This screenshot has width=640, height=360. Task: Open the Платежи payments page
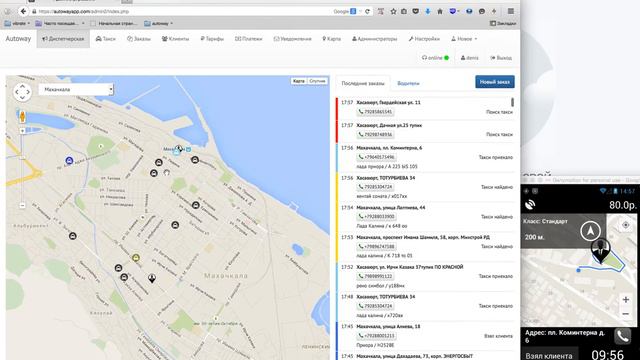coord(249,39)
